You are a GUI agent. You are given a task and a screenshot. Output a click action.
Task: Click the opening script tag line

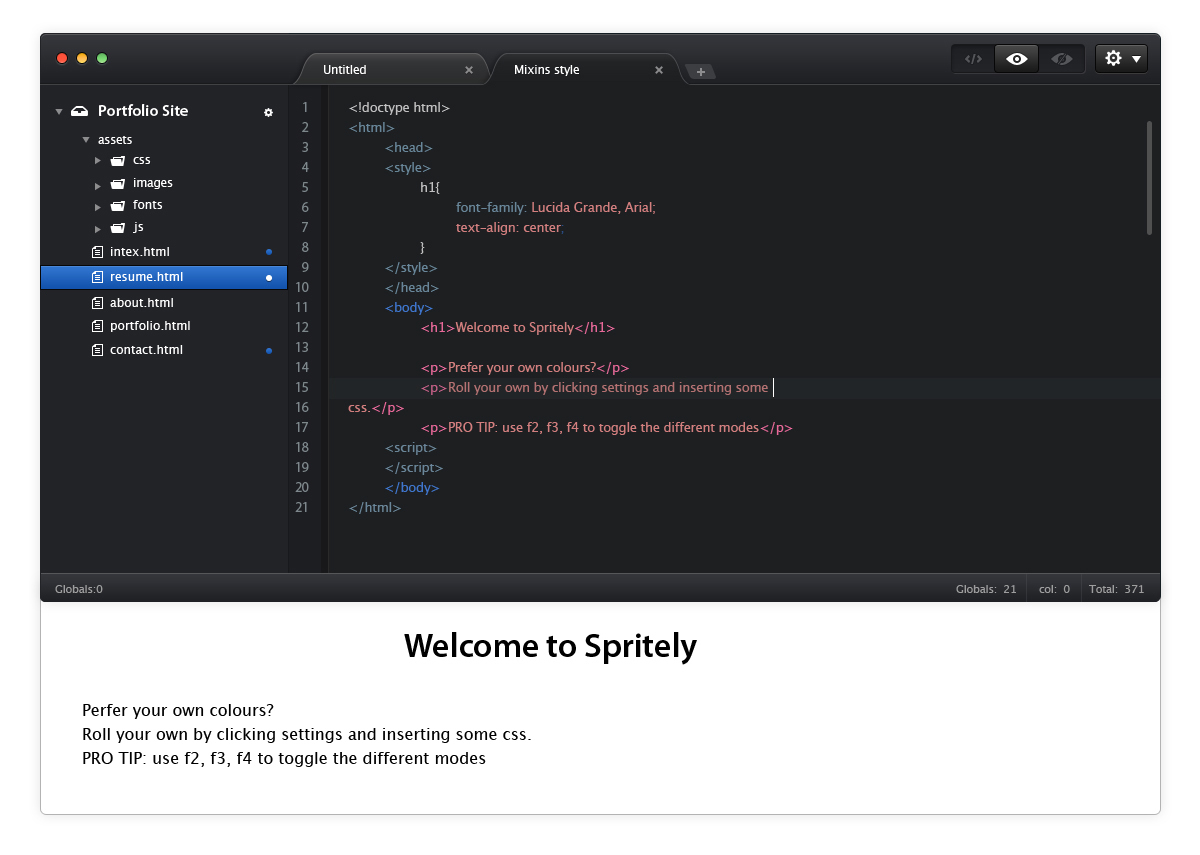(411, 447)
